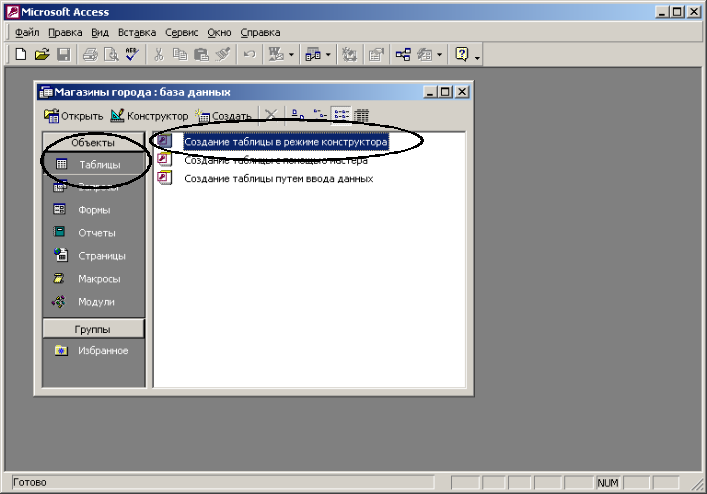The image size is (707, 494).
Task: Open the Analyze dropdown arrow
Action: pos(328,55)
